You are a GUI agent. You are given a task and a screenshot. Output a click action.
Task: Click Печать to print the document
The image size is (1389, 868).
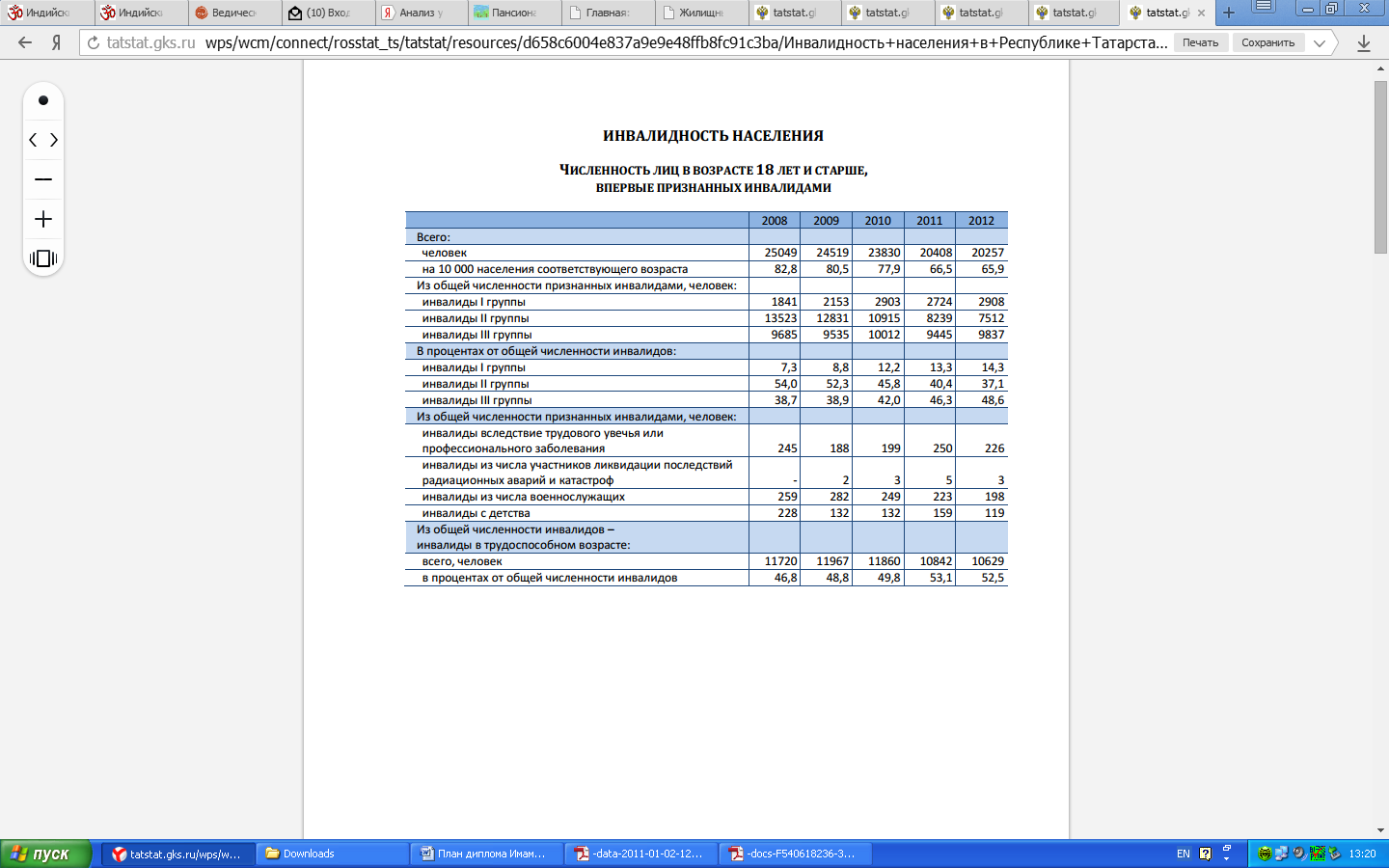click(1201, 42)
